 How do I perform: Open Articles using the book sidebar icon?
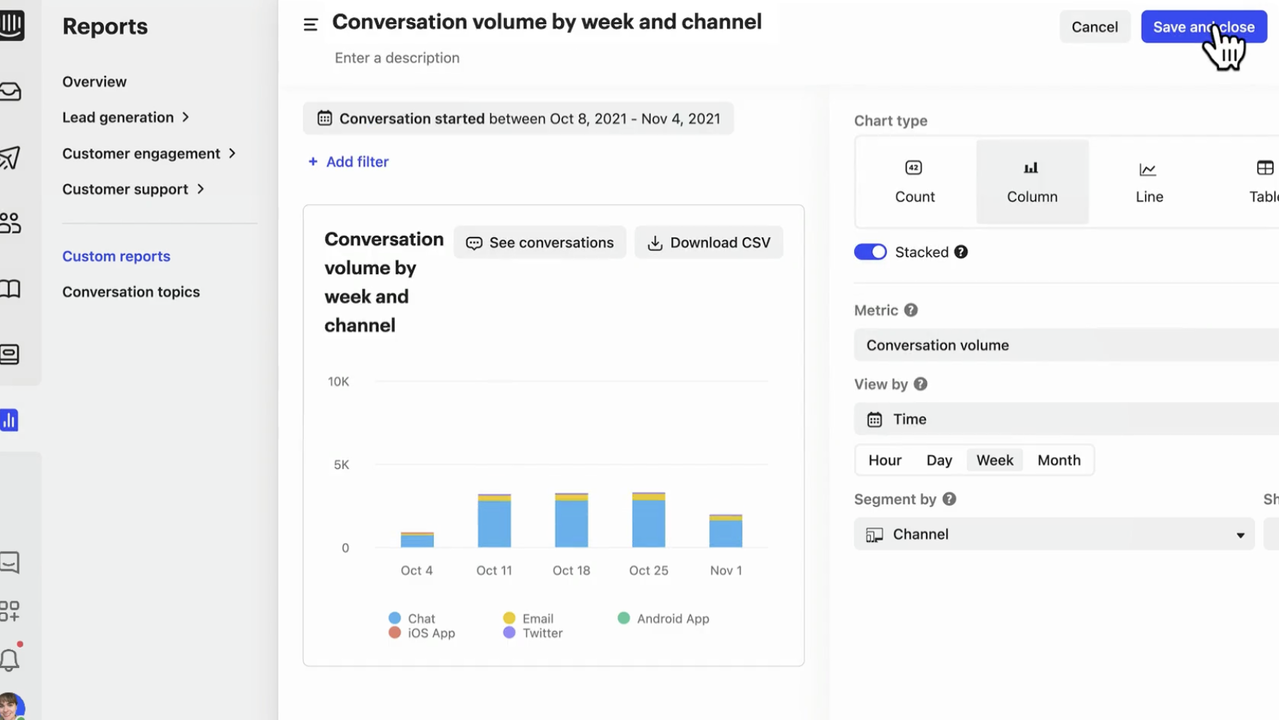pos(12,288)
